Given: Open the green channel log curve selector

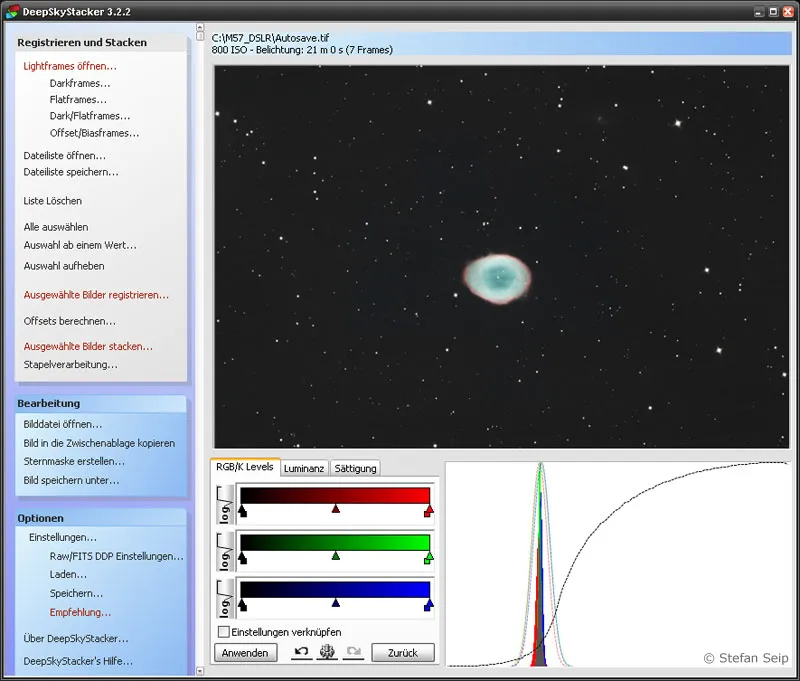Looking at the screenshot, I should 225,552.
